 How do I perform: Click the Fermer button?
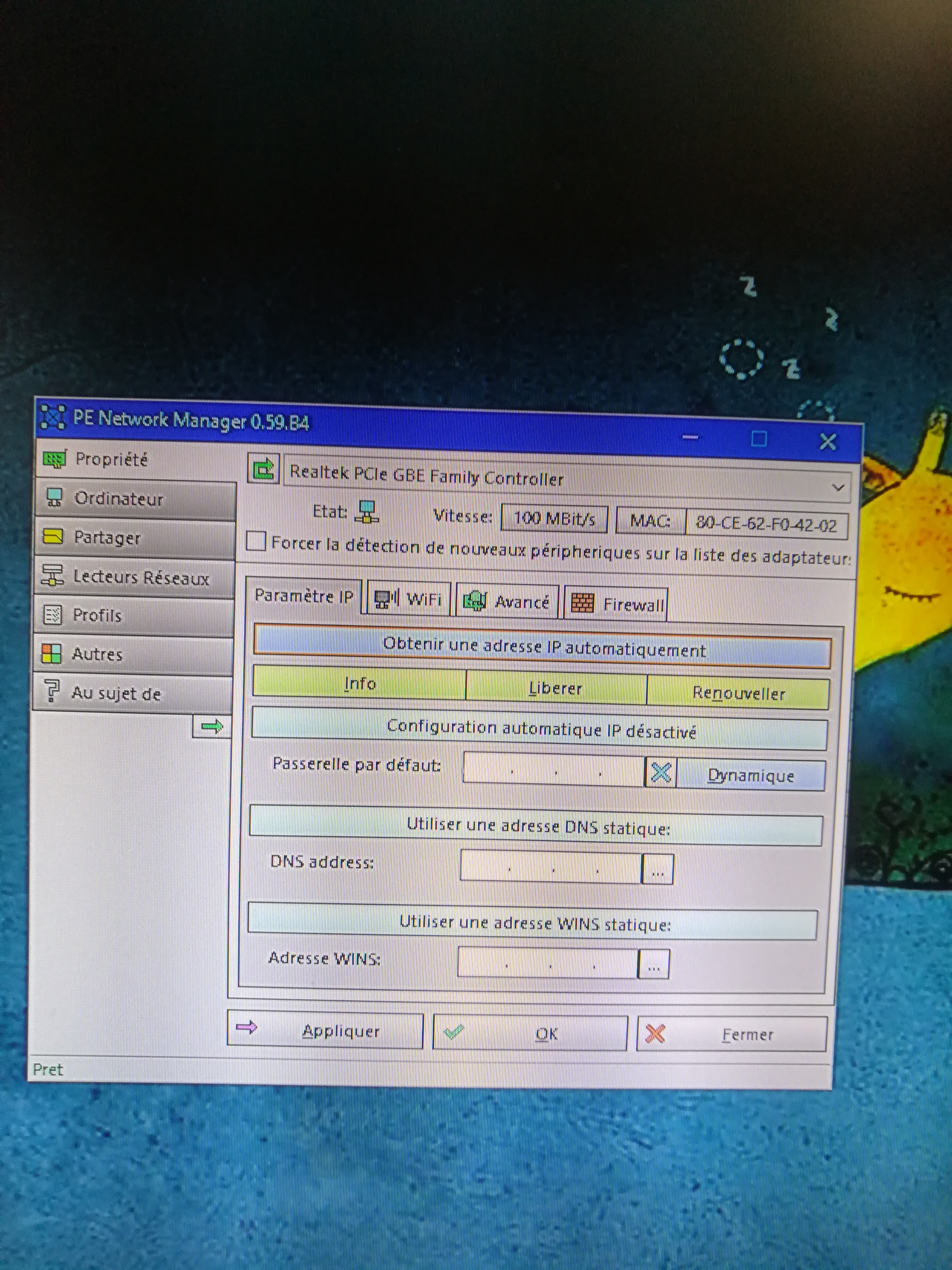732,1035
